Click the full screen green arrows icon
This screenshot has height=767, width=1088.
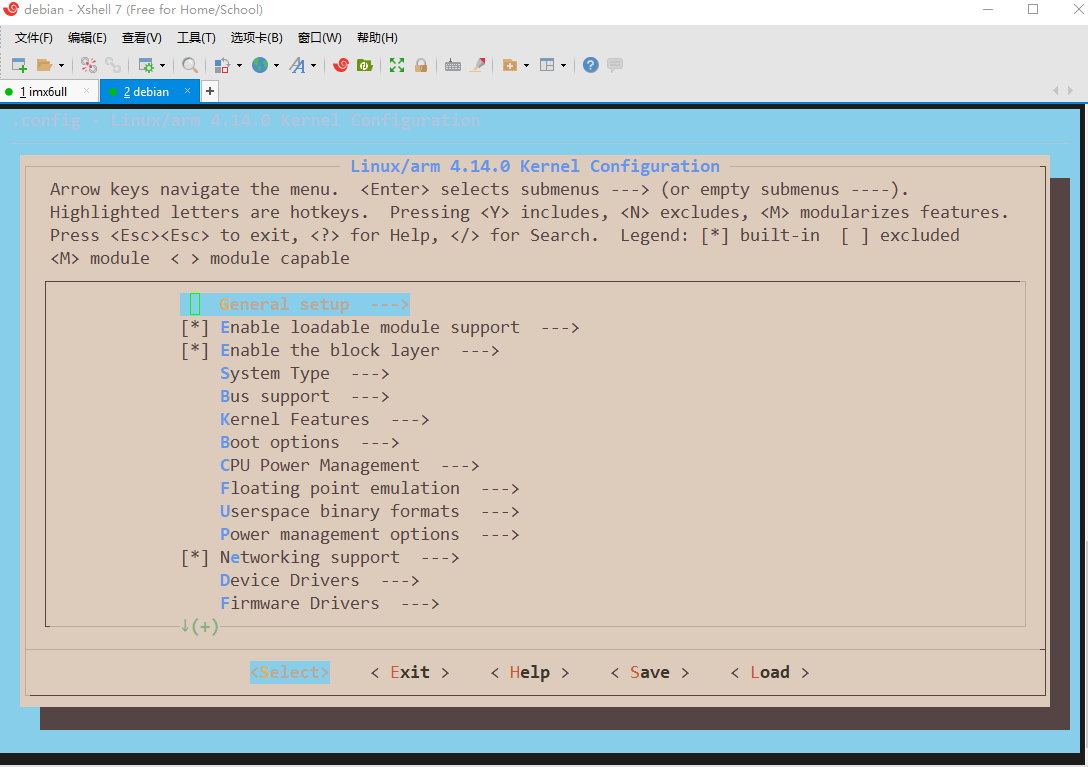(397, 65)
